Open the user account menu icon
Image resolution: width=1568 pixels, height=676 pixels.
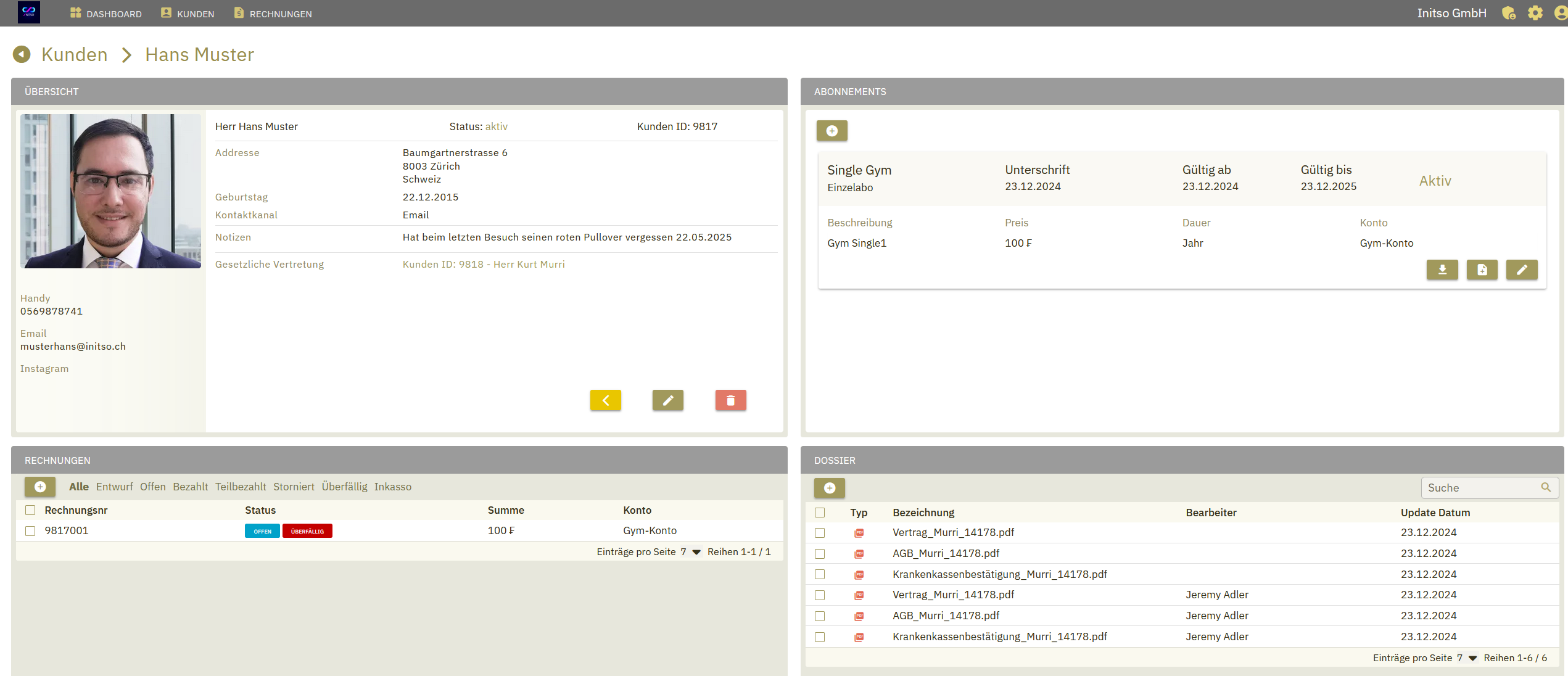click(x=1560, y=13)
